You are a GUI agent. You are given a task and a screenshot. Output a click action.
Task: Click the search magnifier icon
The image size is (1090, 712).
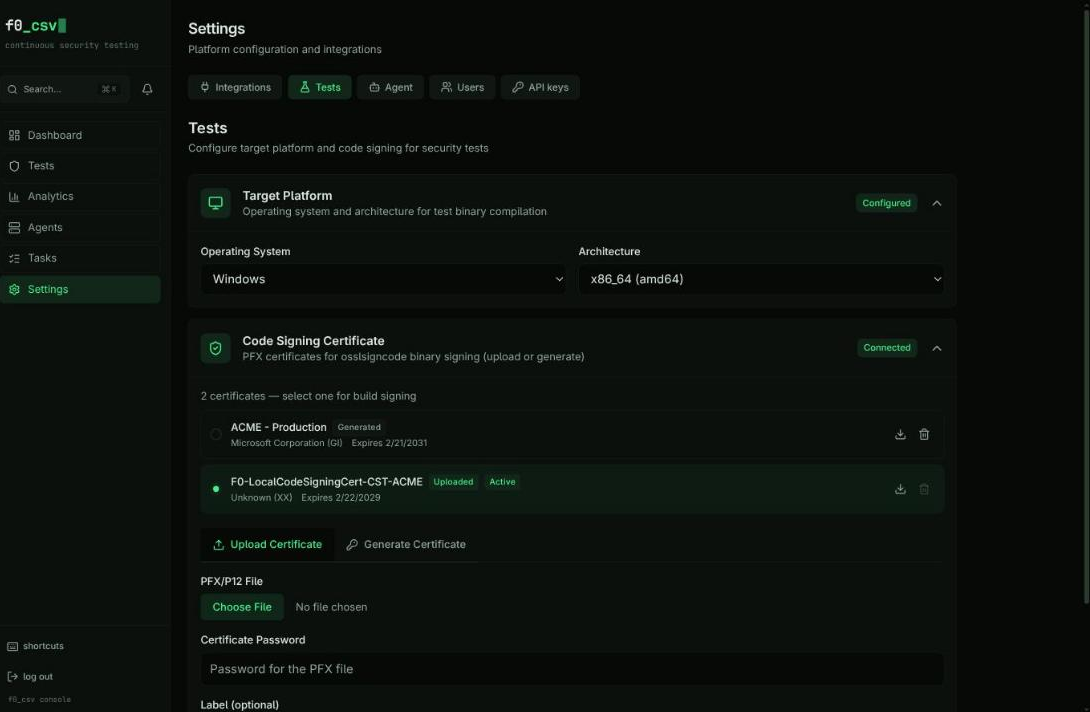click(13, 89)
